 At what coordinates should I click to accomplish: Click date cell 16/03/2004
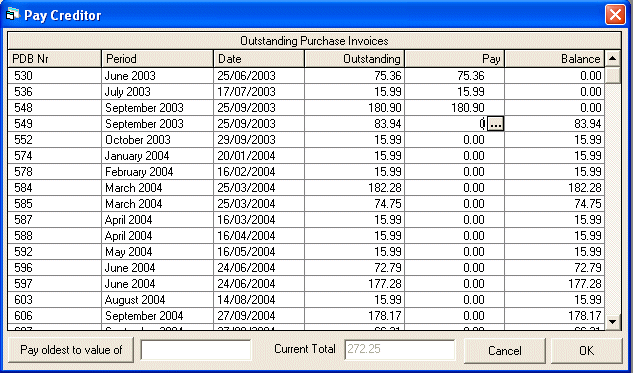click(259, 220)
